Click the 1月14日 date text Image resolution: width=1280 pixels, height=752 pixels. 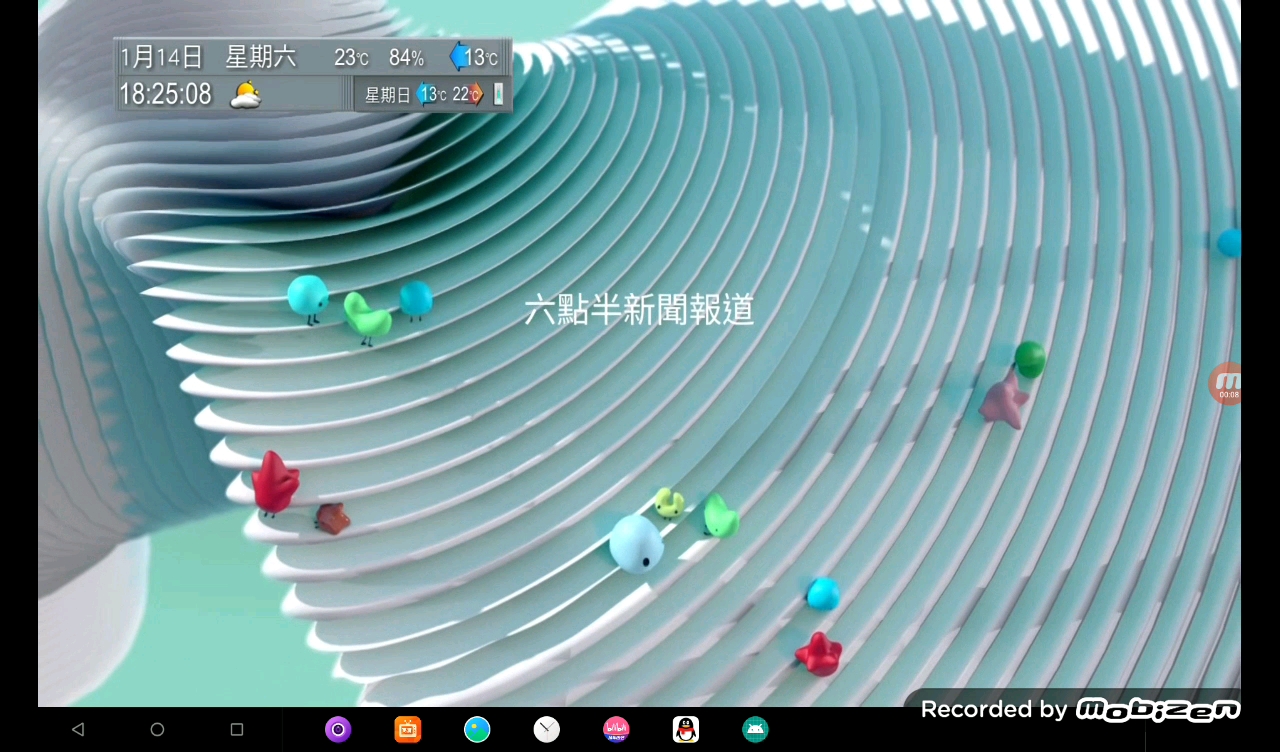161,57
